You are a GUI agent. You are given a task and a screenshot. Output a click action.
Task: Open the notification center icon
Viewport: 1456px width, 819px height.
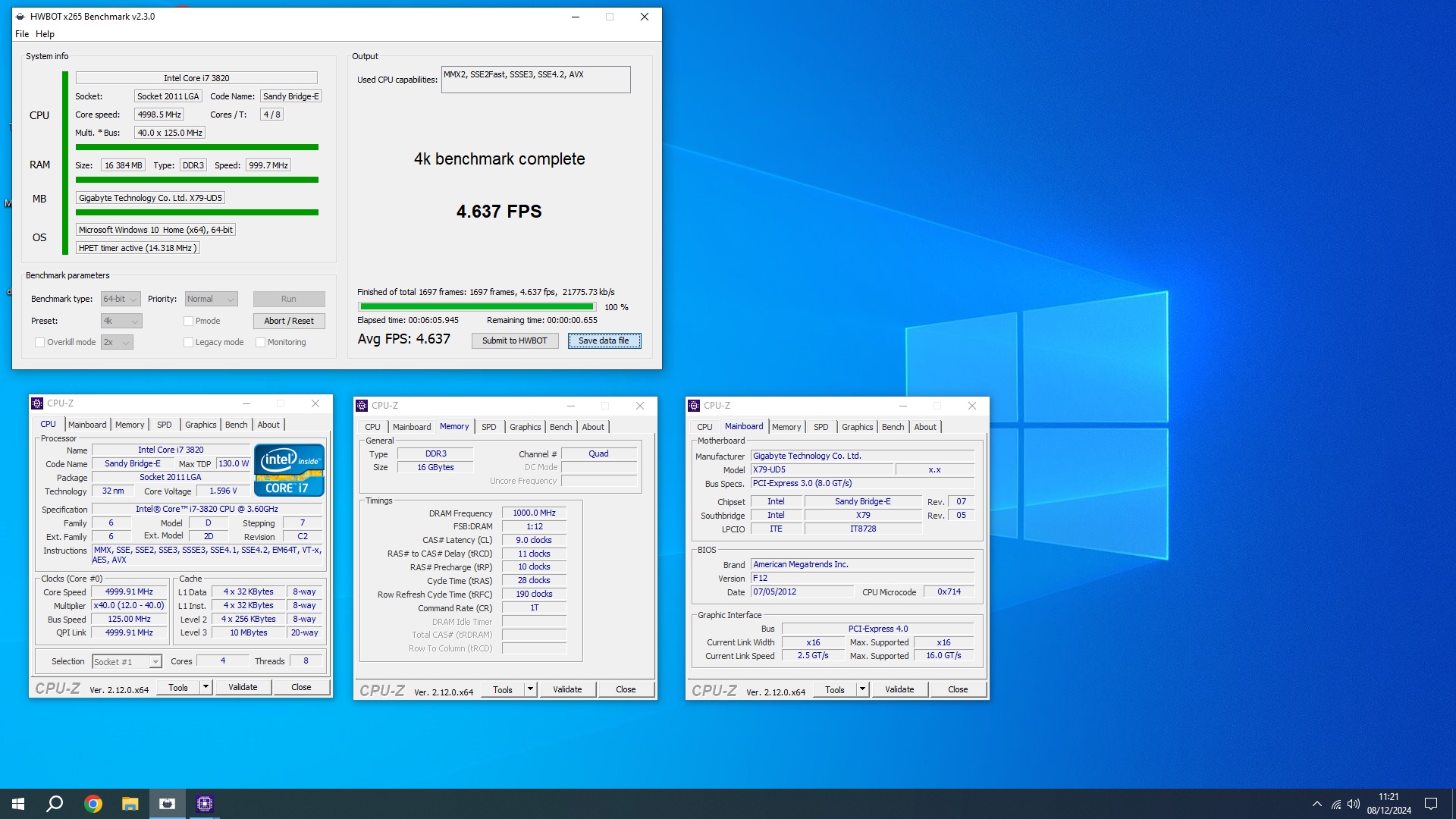pyautogui.click(x=1431, y=804)
